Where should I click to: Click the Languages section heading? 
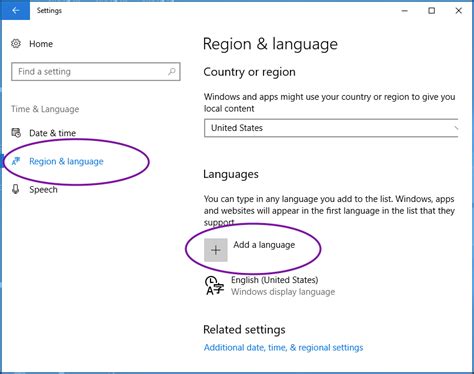231,174
